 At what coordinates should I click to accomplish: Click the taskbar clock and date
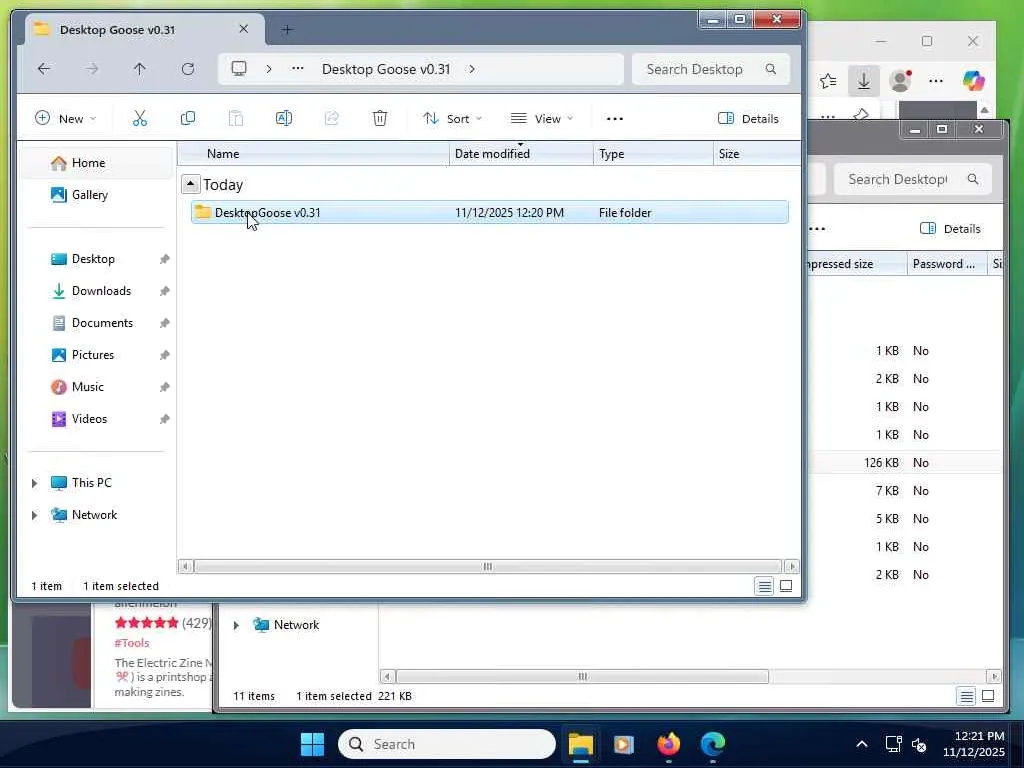tap(973, 744)
